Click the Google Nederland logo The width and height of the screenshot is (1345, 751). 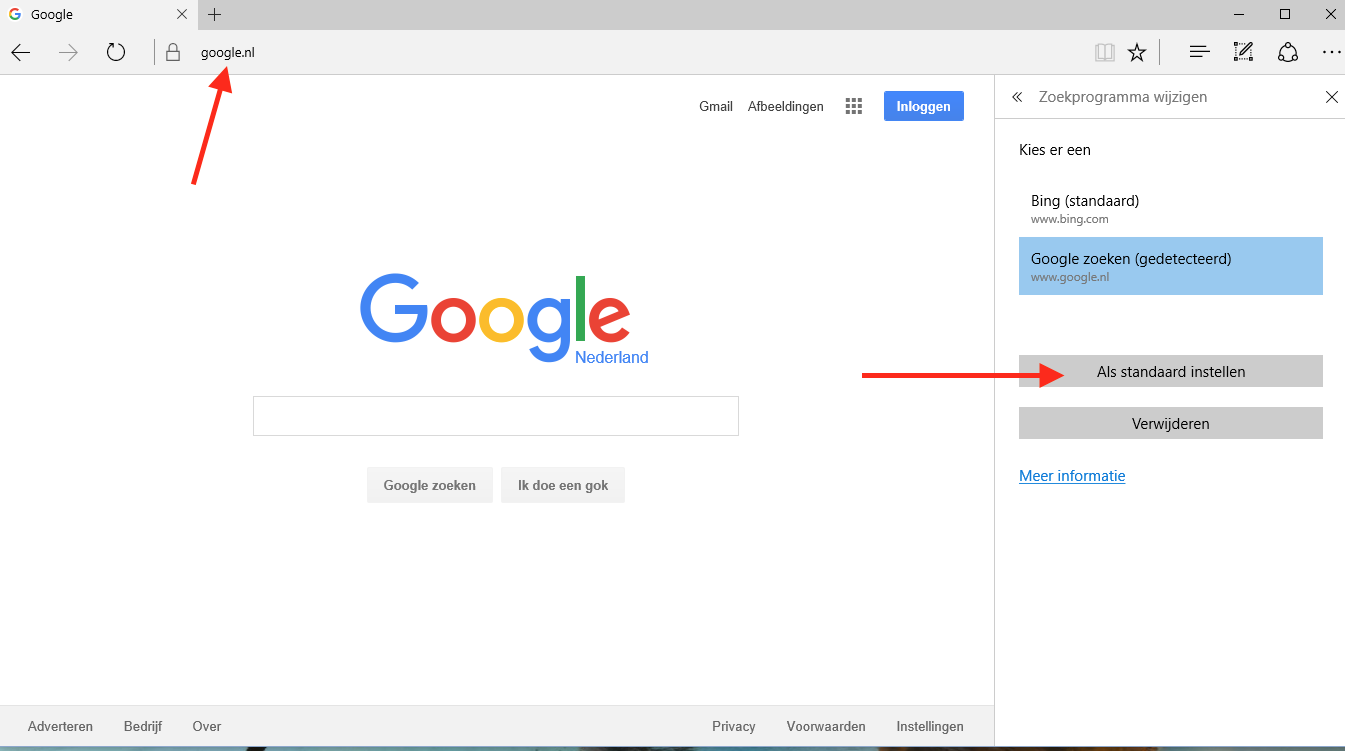pos(503,317)
